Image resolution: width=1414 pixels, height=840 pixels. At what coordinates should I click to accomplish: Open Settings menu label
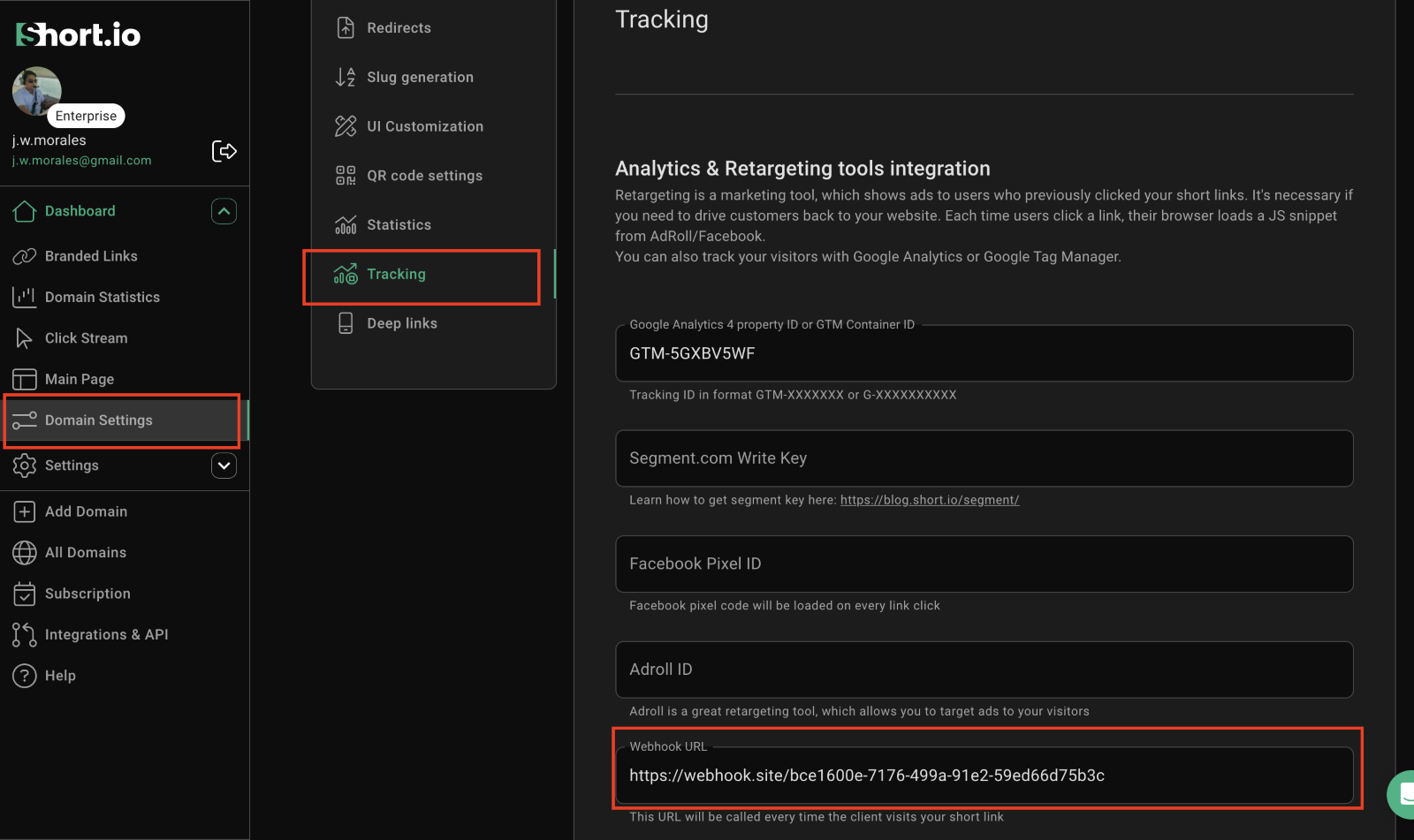[x=72, y=465]
